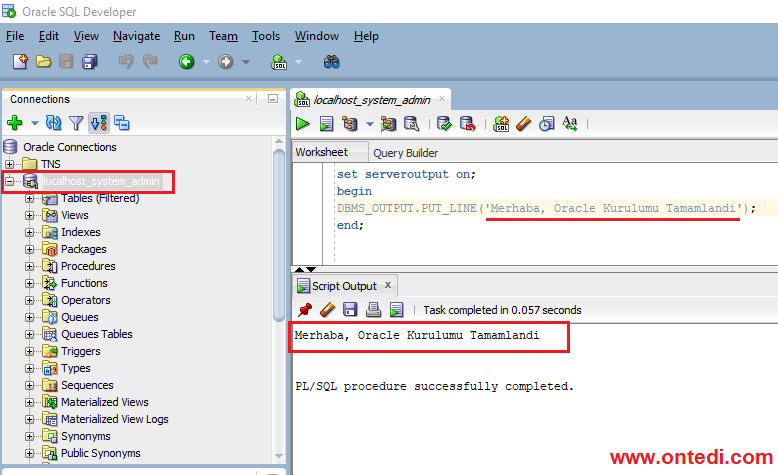Viewport: 778px width, 475px height.
Task: Open a file with folder icon
Action: [44, 62]
